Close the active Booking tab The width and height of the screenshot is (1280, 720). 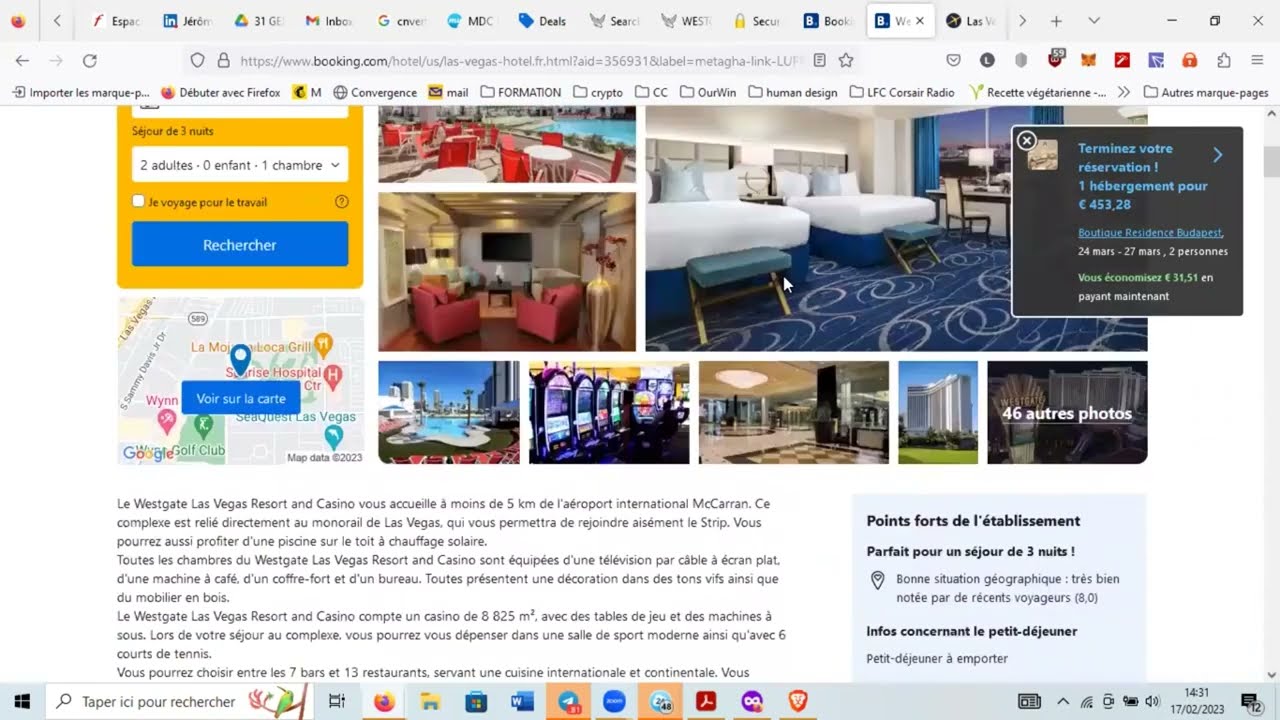[920, 21]
